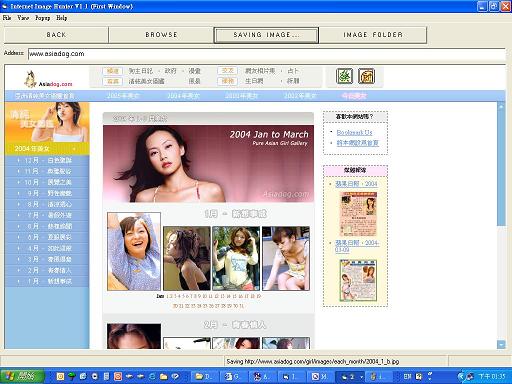Viewport: 512px width, 384px height.
Task: Click the green tree quick launch icon
Action: pyautogui.click(x=72, y=377)
